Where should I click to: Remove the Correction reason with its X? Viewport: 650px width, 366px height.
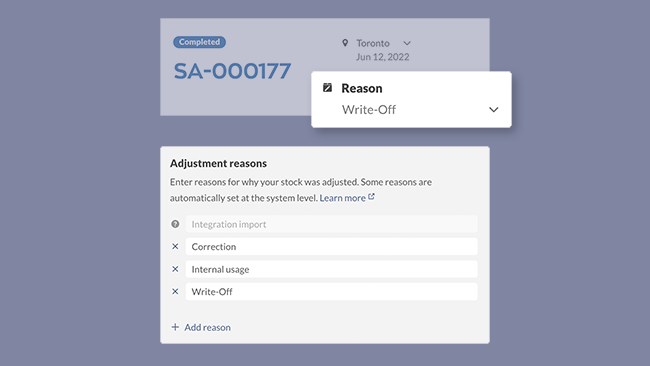click(175, 246)
